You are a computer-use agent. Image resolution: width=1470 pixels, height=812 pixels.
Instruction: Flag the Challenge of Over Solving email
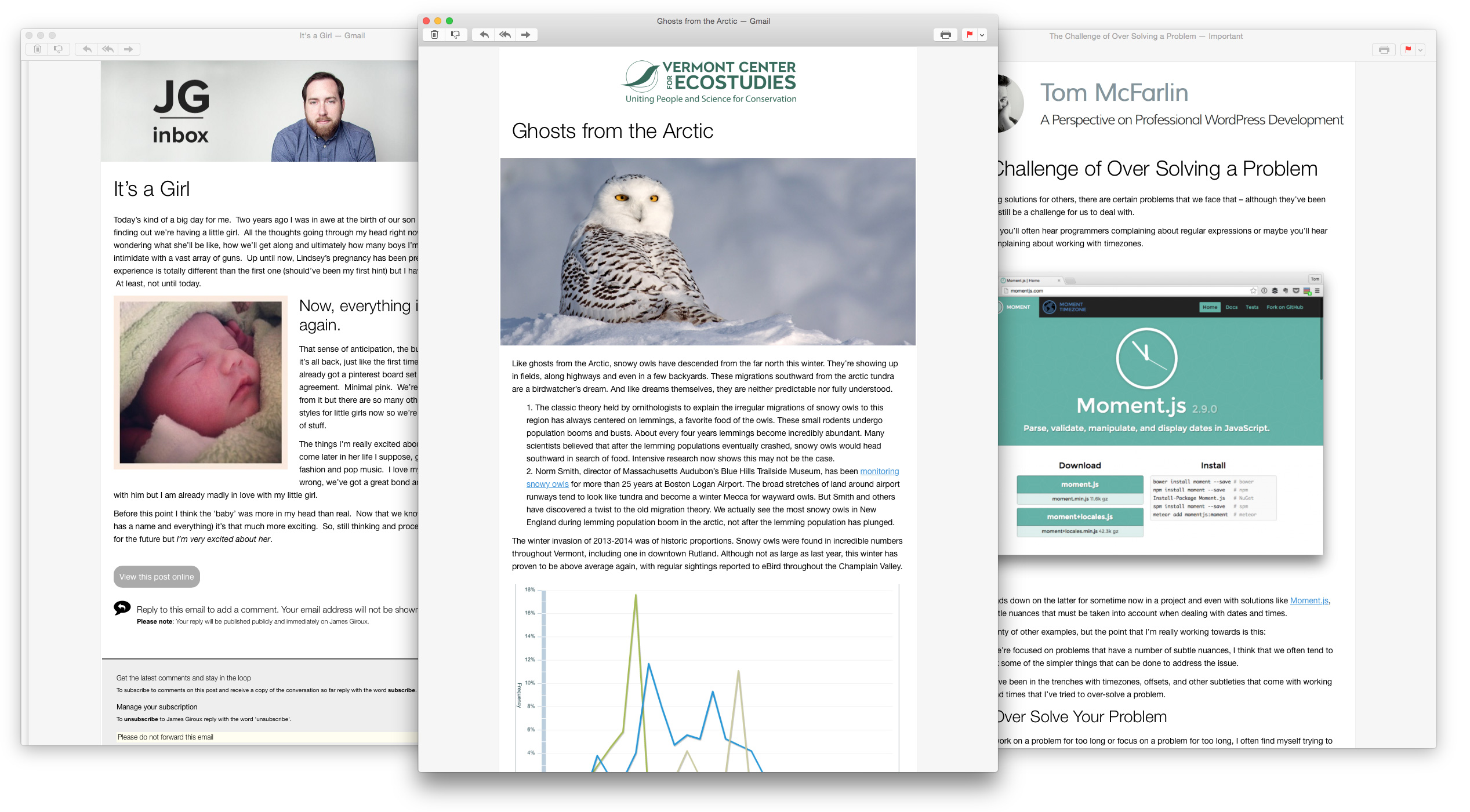pyautogui.click(x=1408, y=50)
